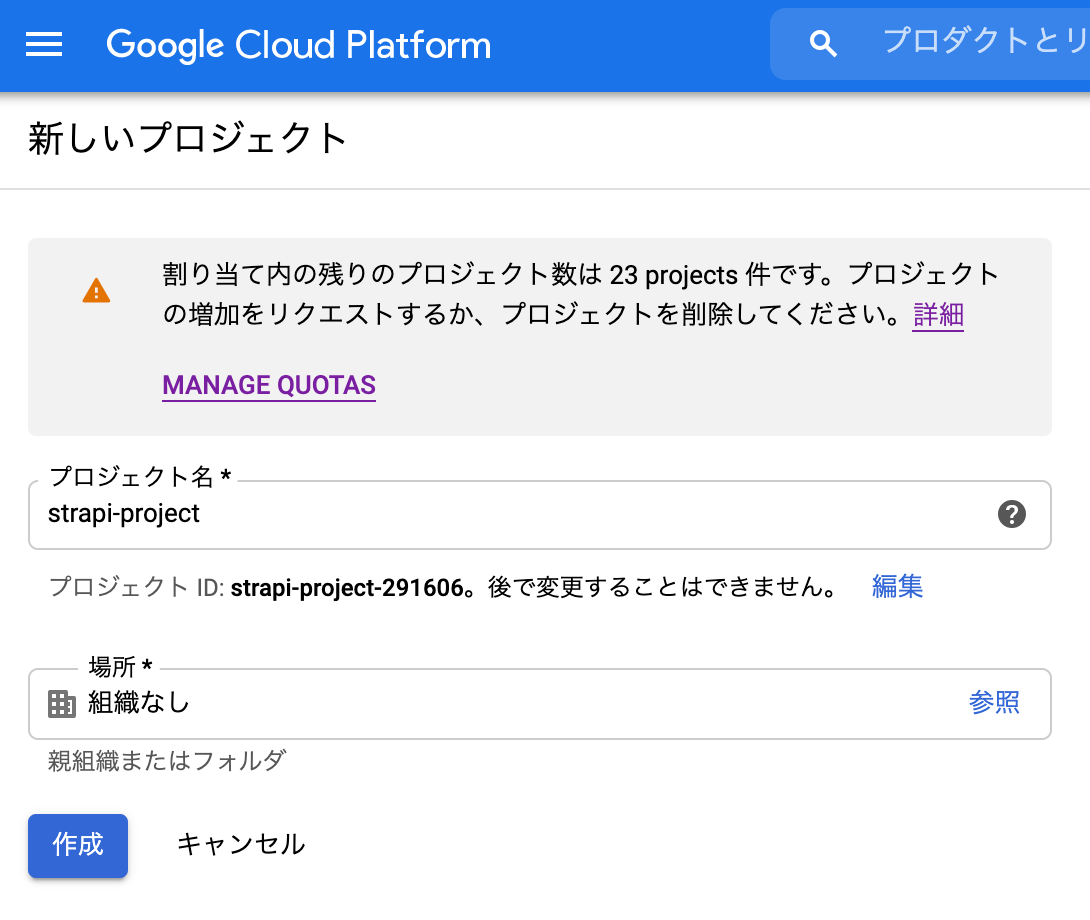Click the quota warning message text

[580, 294]
